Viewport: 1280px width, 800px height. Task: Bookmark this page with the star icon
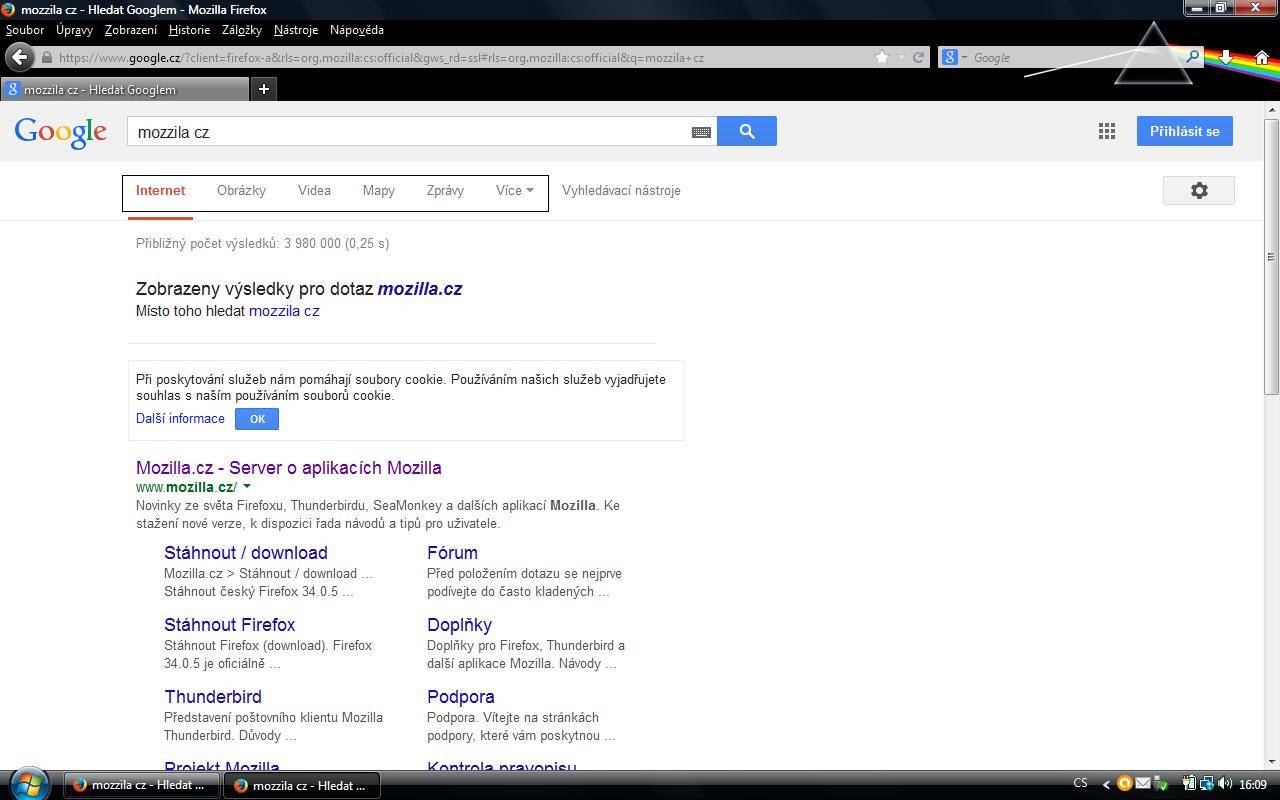881,57
